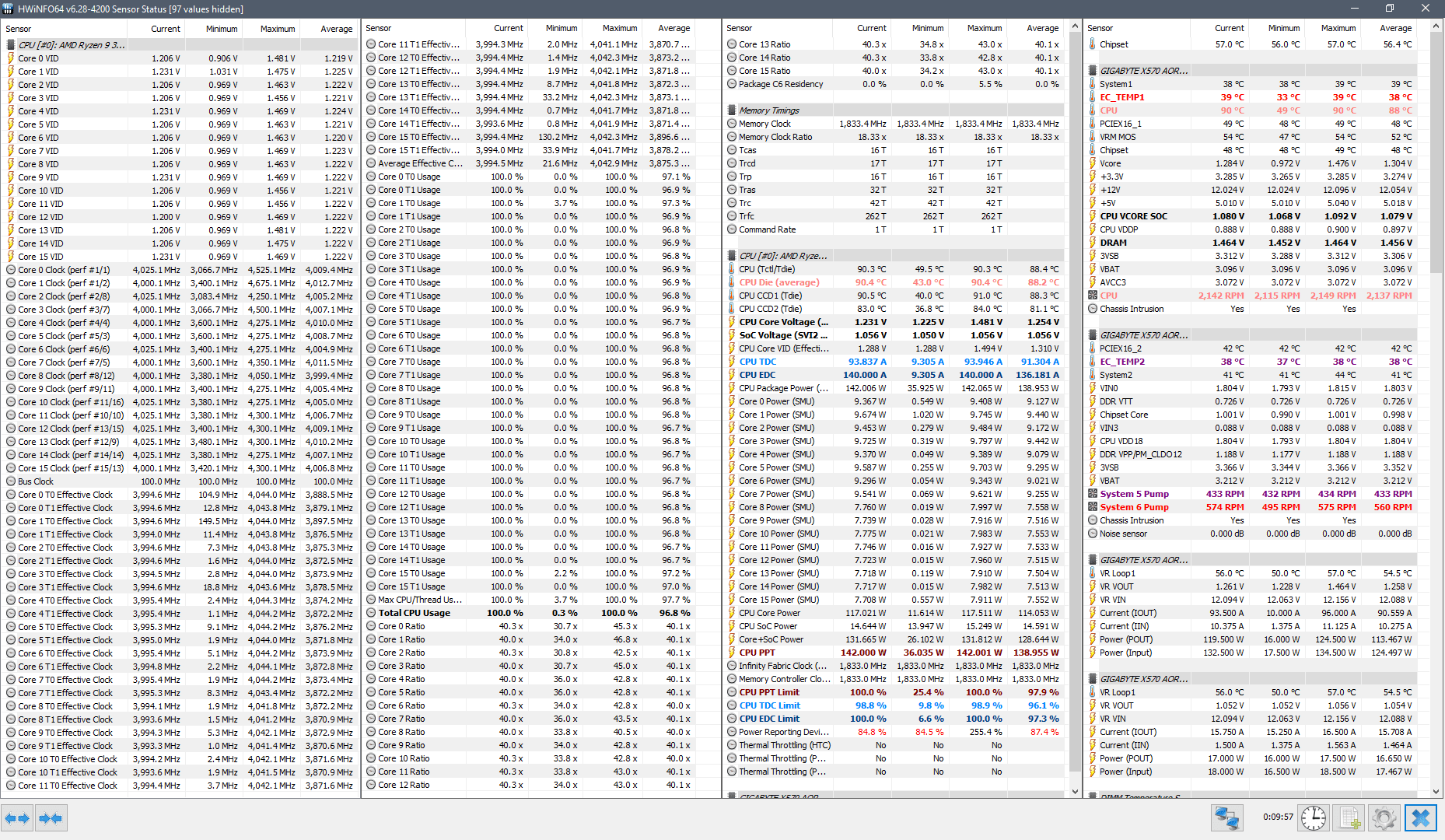Click the Core 0 VID voltage icon
The image size is (1445, 840).
click(11, 58)
